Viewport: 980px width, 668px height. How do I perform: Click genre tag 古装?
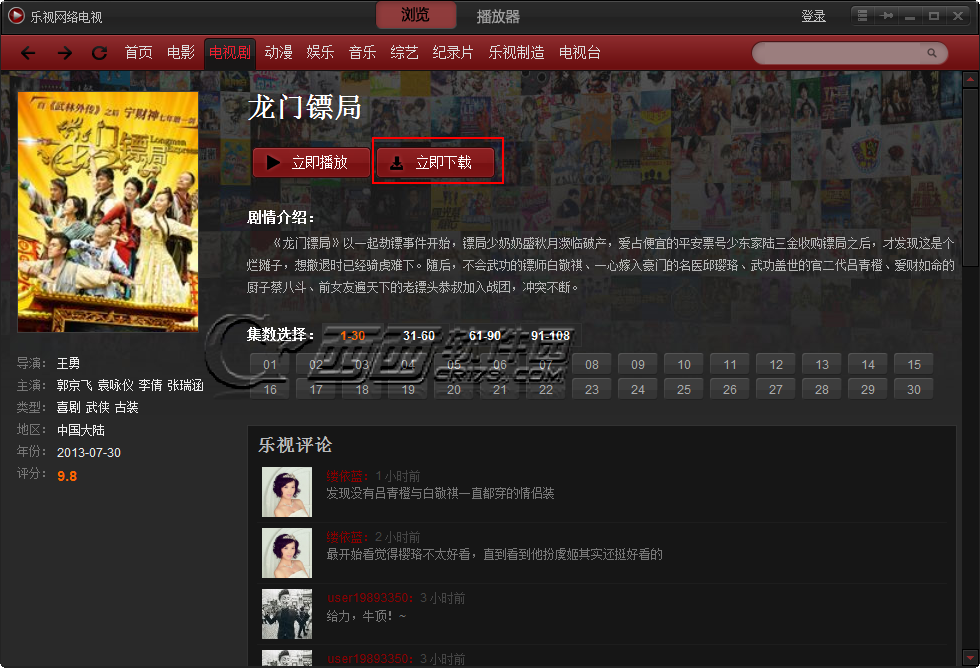127,407
